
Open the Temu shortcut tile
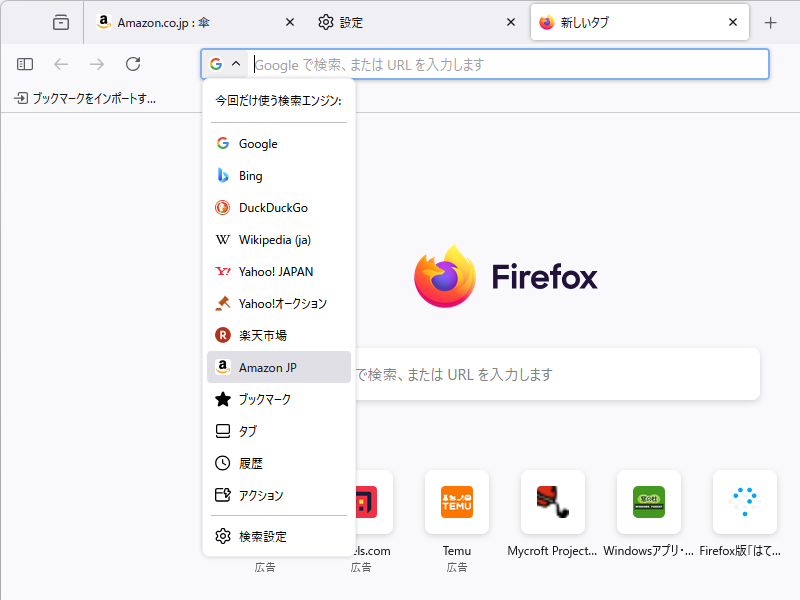(x=457, y=502)
